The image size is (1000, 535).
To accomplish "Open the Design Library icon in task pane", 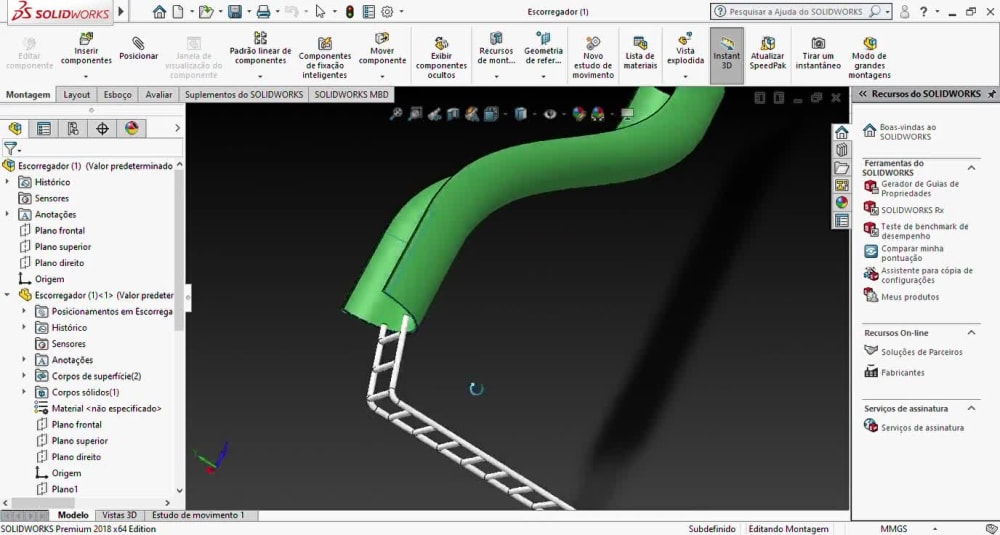I will pos(842,150).
